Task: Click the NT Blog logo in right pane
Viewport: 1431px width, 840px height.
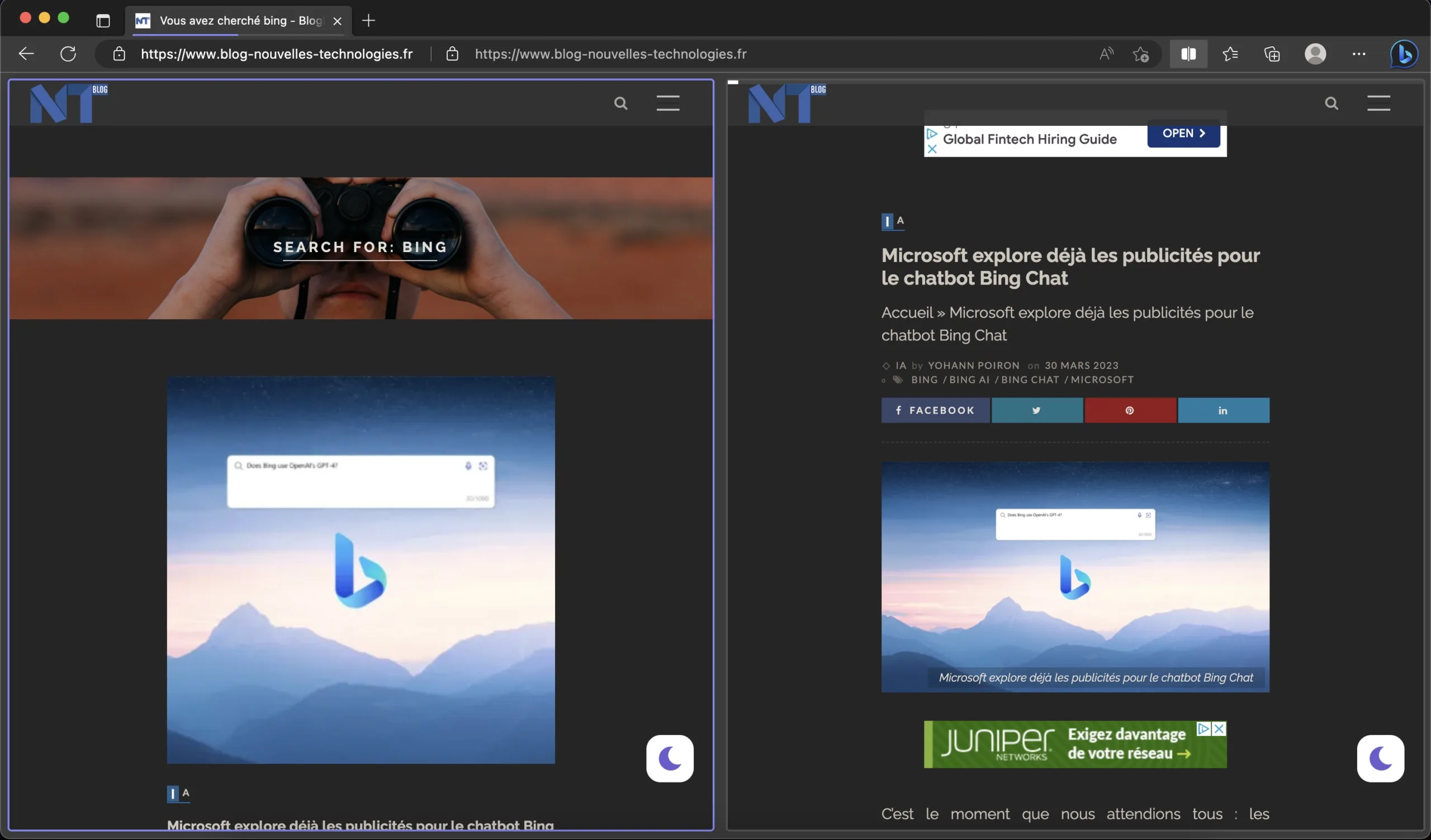Action: (787, 103)
